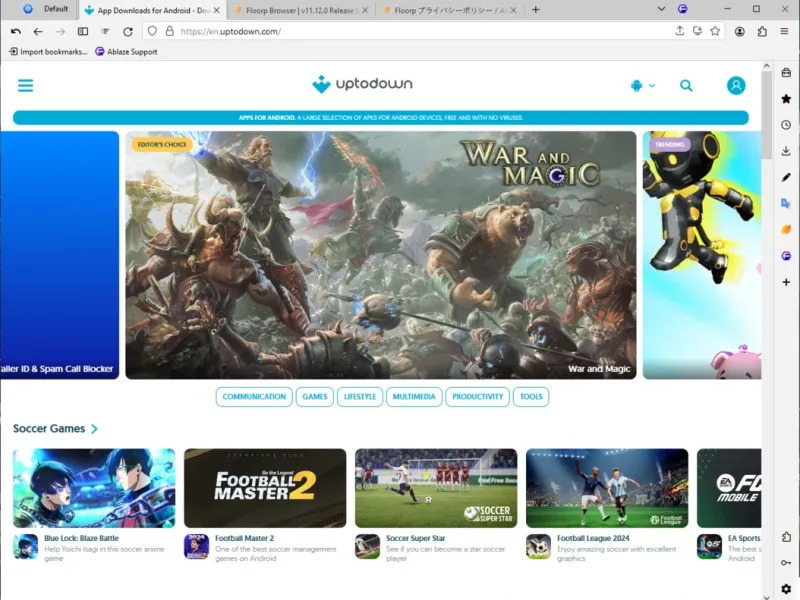Screen dimensions: 800x600
Task: Go back with the back arrow
Action: click(x=38, y=32)
